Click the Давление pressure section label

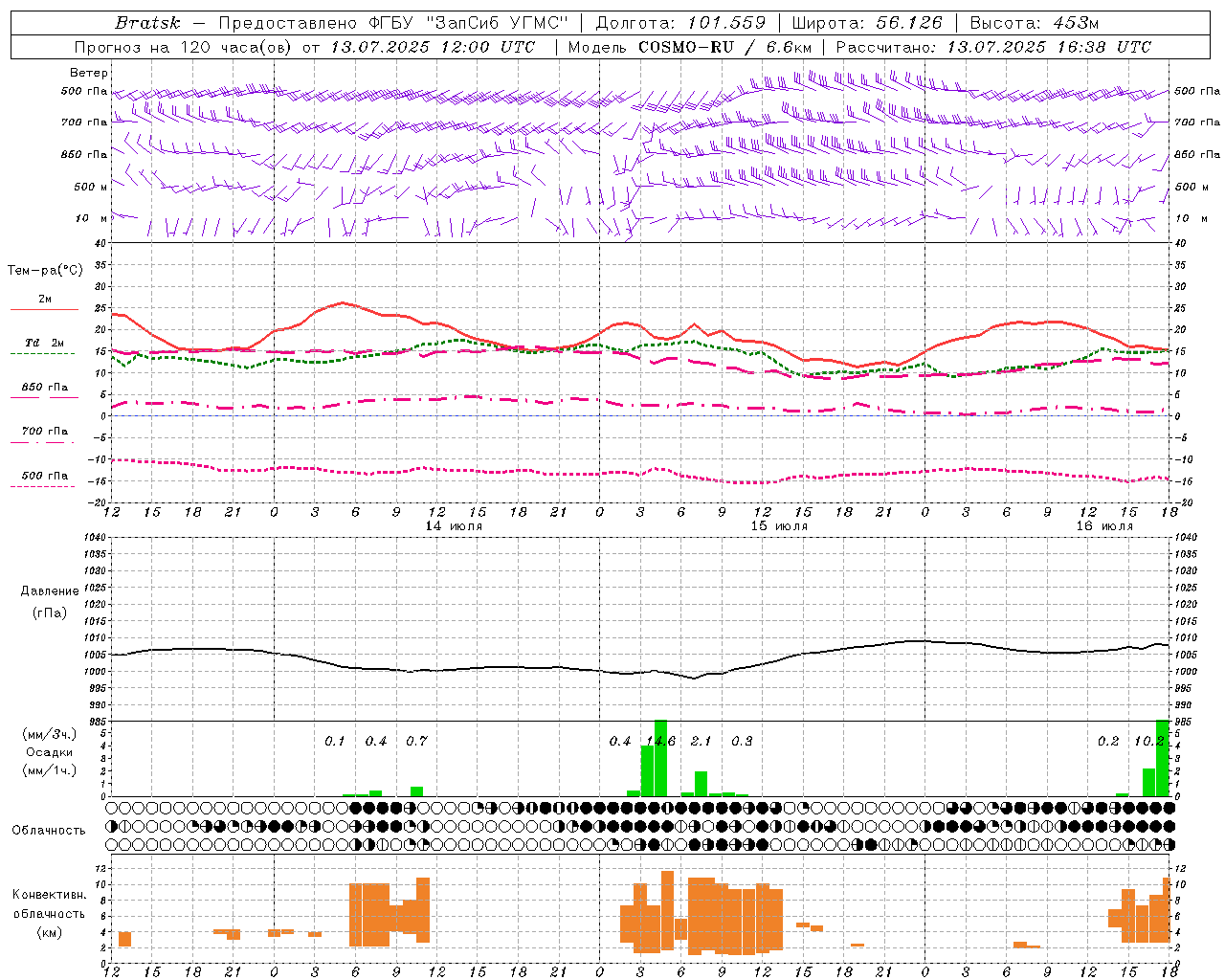50,591
